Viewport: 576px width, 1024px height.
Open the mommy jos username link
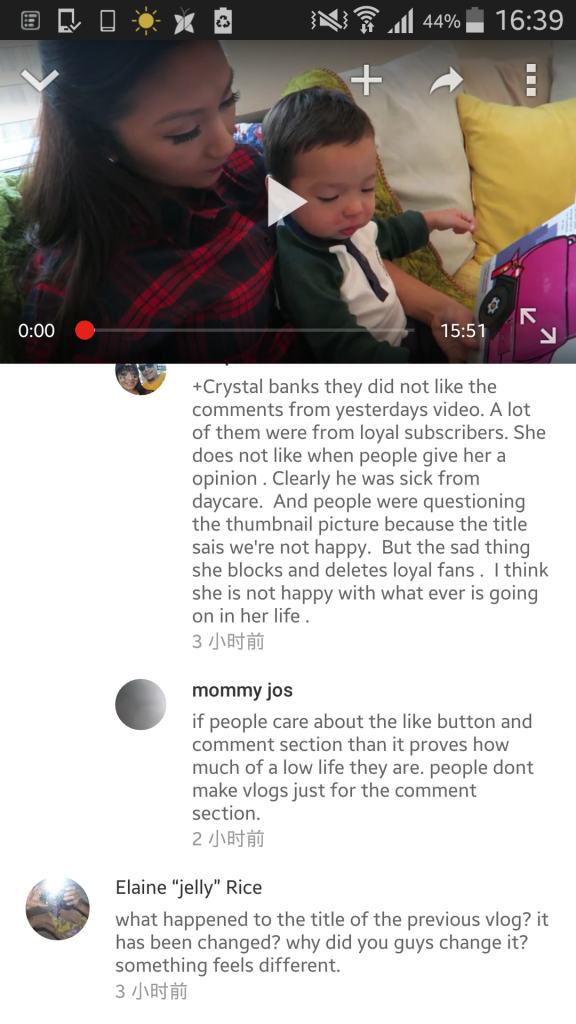click(242, 690)
